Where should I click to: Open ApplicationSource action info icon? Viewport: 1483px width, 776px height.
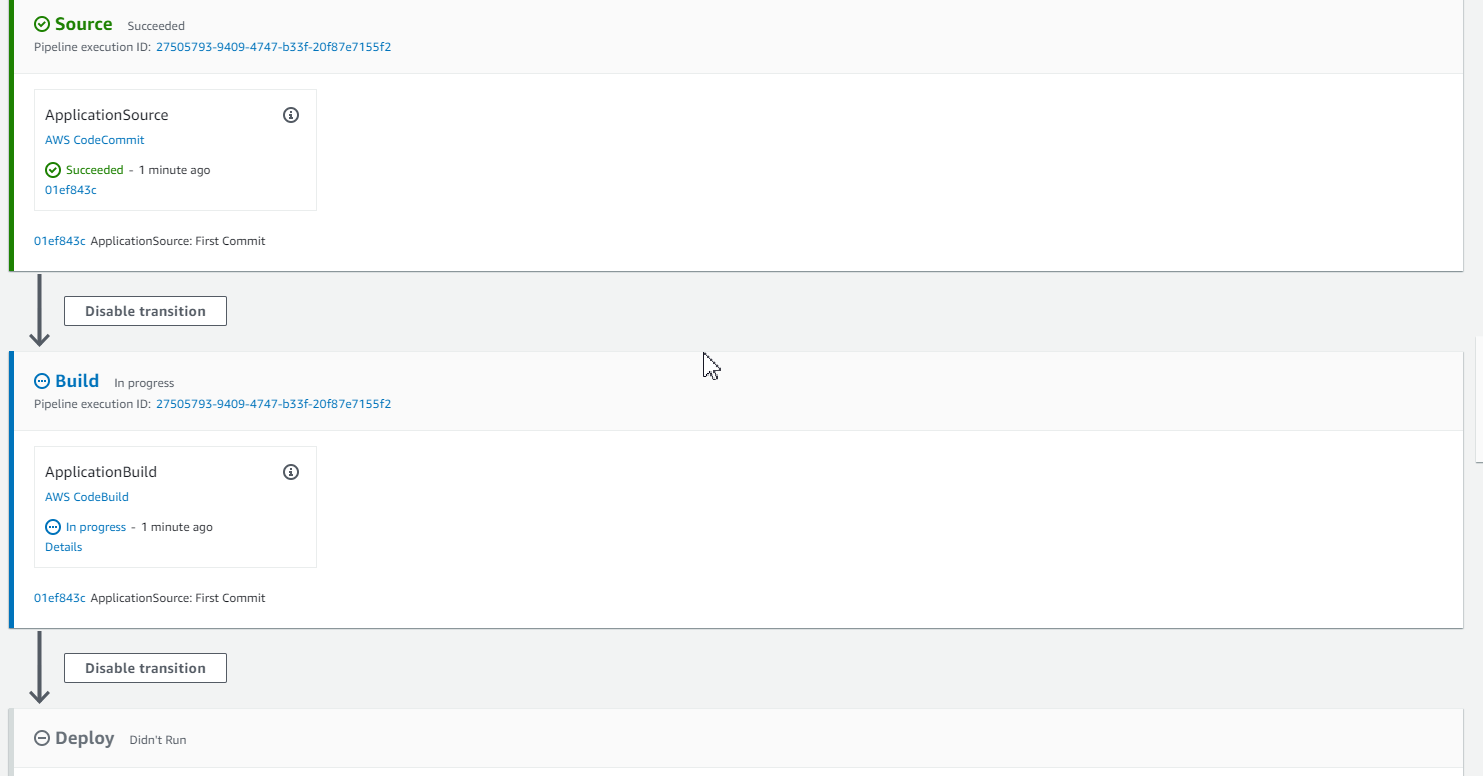tap(291, 115)
